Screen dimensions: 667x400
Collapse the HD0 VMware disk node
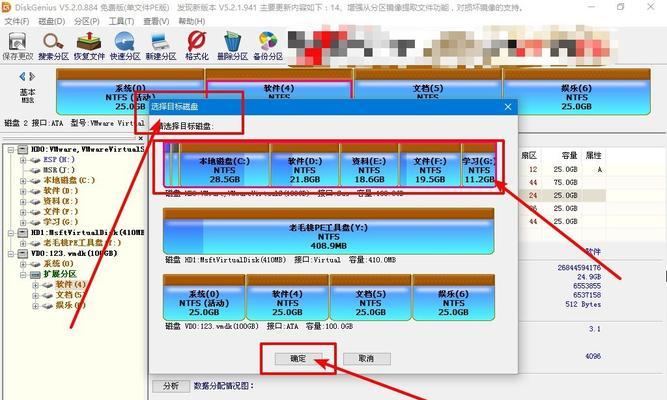pos(11,149)
